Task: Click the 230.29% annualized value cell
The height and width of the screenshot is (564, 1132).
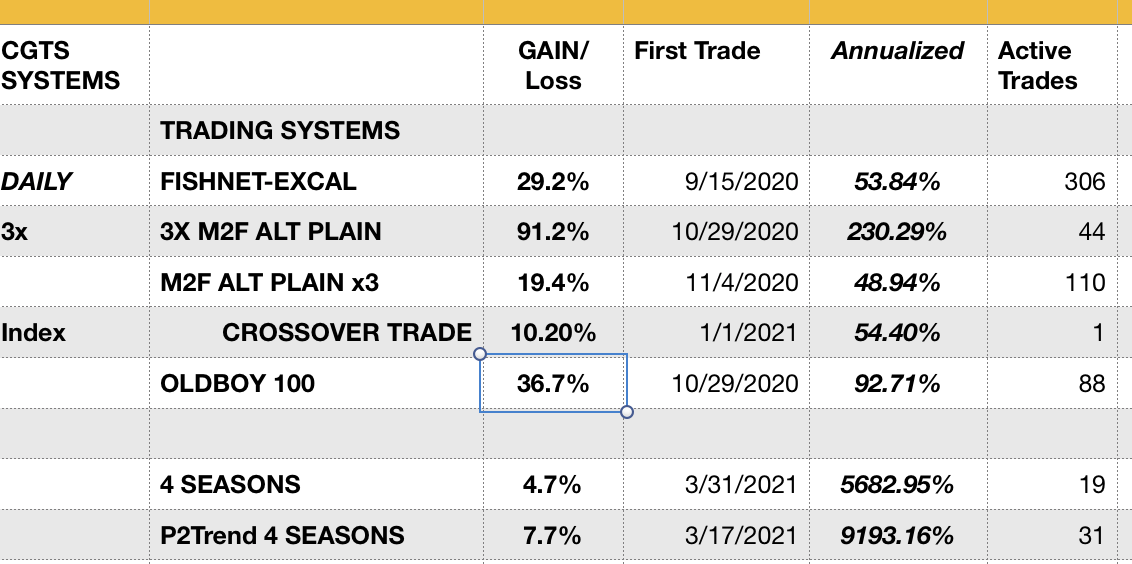Action: pos(898,232)
